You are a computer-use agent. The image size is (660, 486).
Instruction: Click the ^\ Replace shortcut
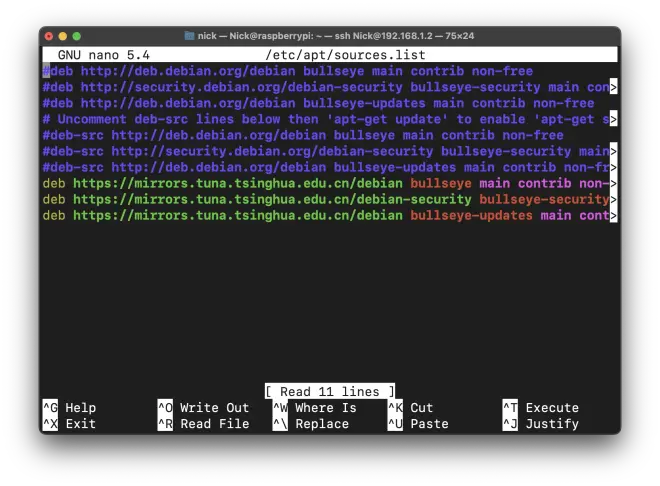point(311,424)
